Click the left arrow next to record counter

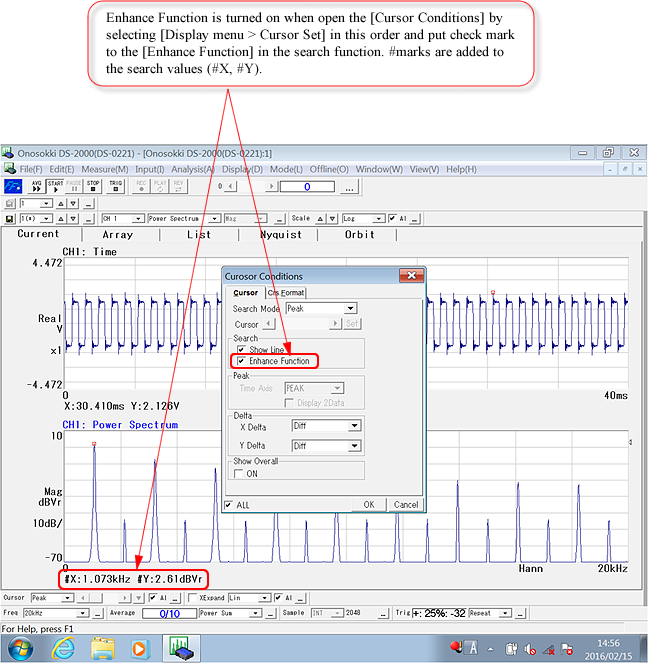click(230, 186)
